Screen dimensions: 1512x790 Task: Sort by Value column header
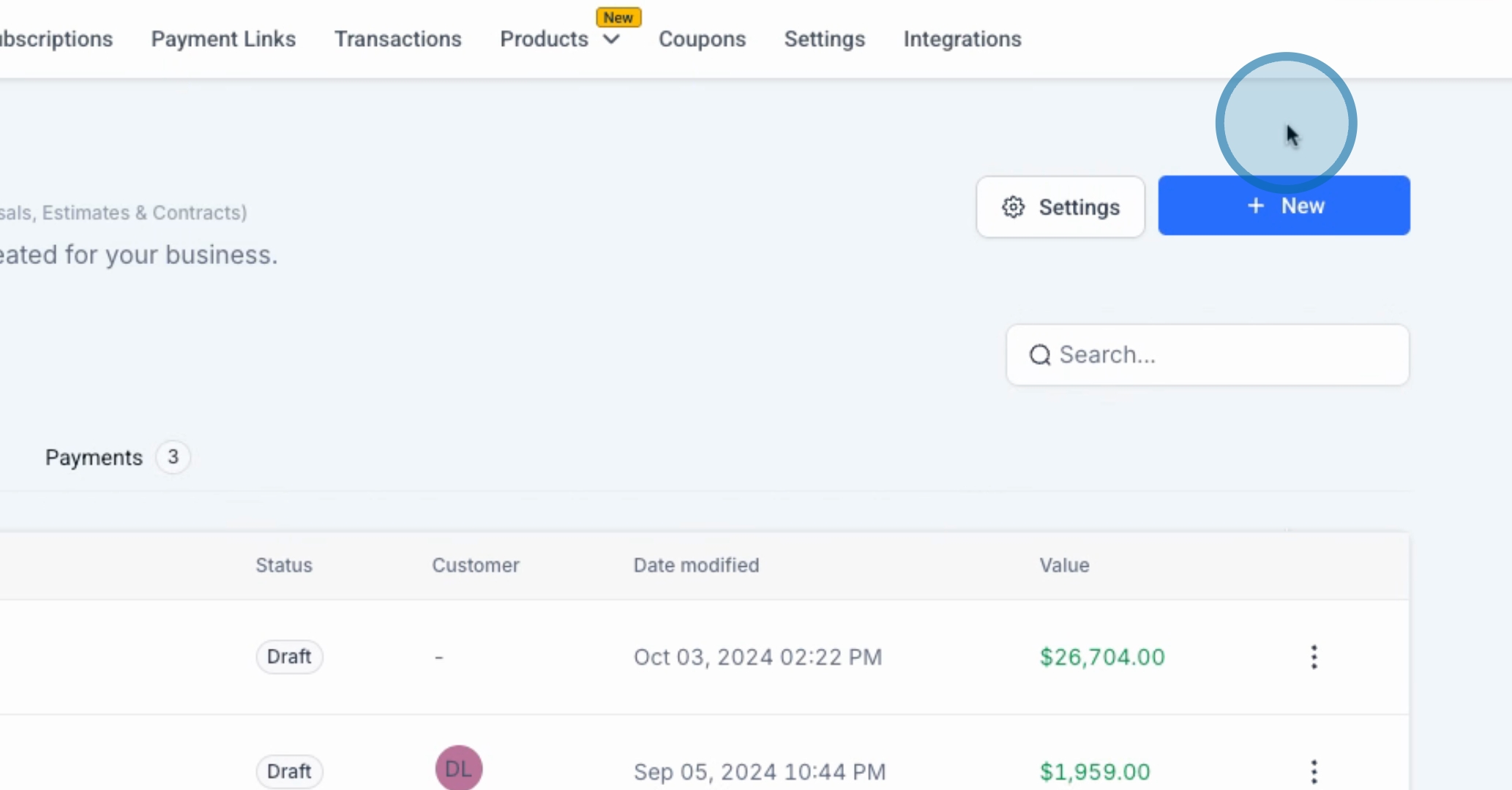coord(1064,565)
